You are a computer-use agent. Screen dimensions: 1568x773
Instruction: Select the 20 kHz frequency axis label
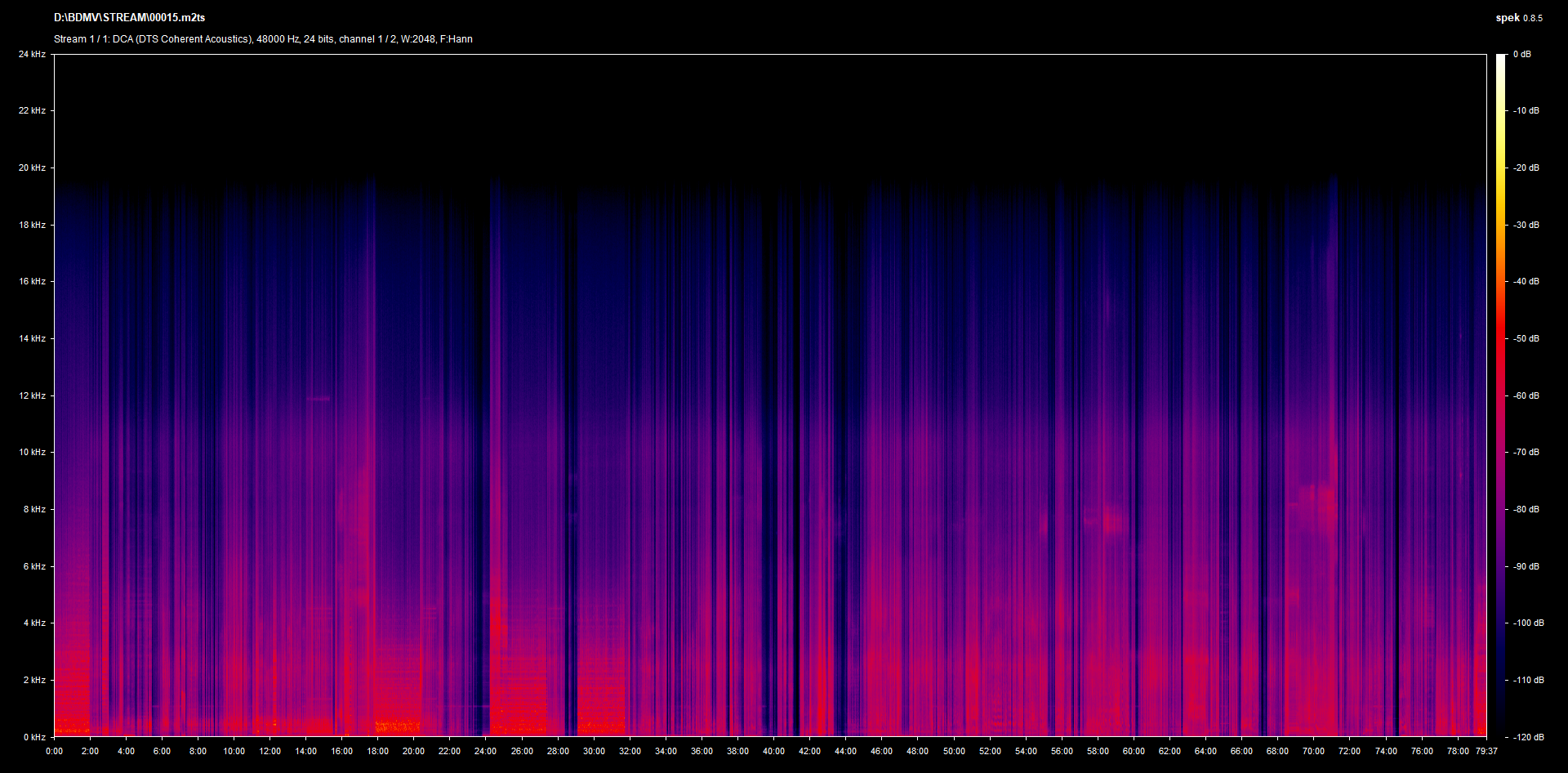(32, 168)
